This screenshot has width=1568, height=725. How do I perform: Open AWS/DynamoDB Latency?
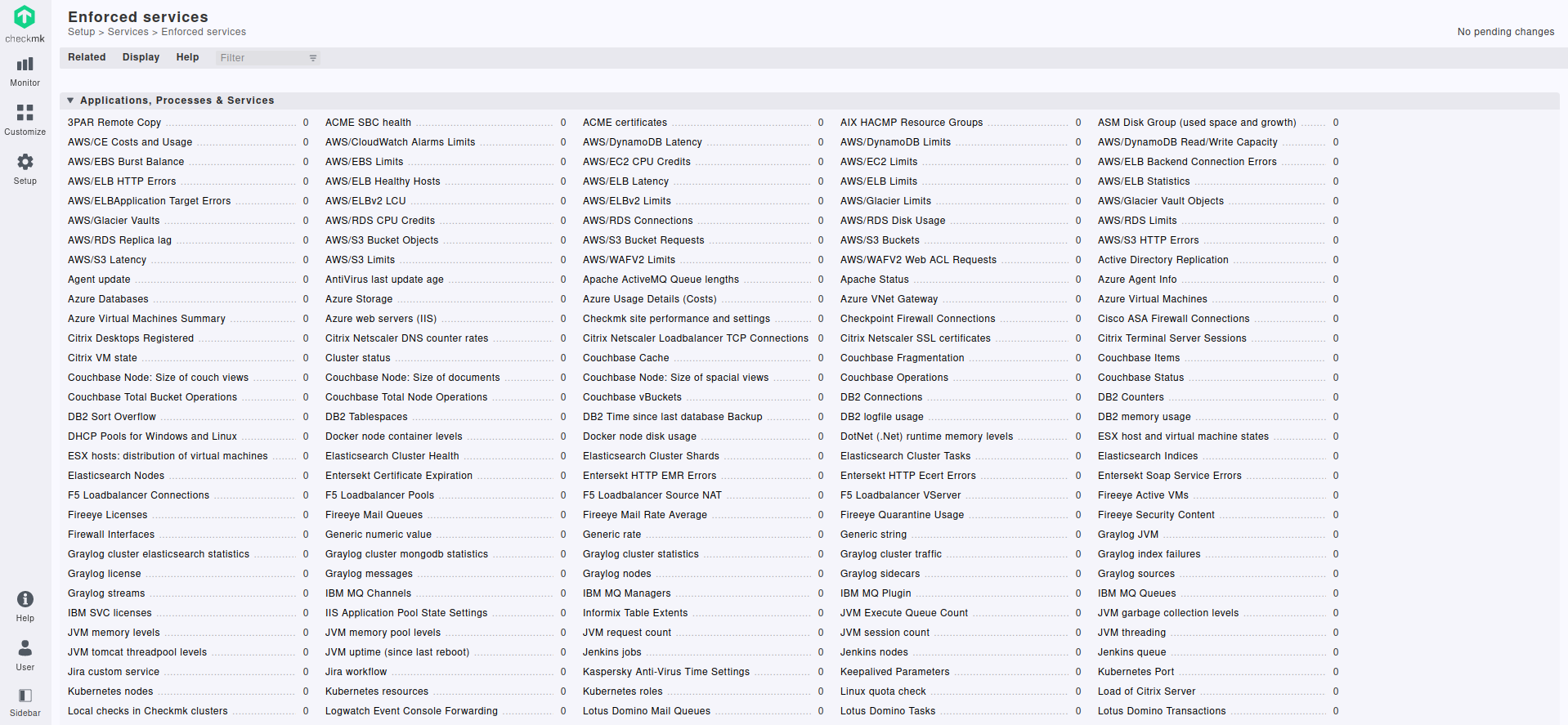643,142
